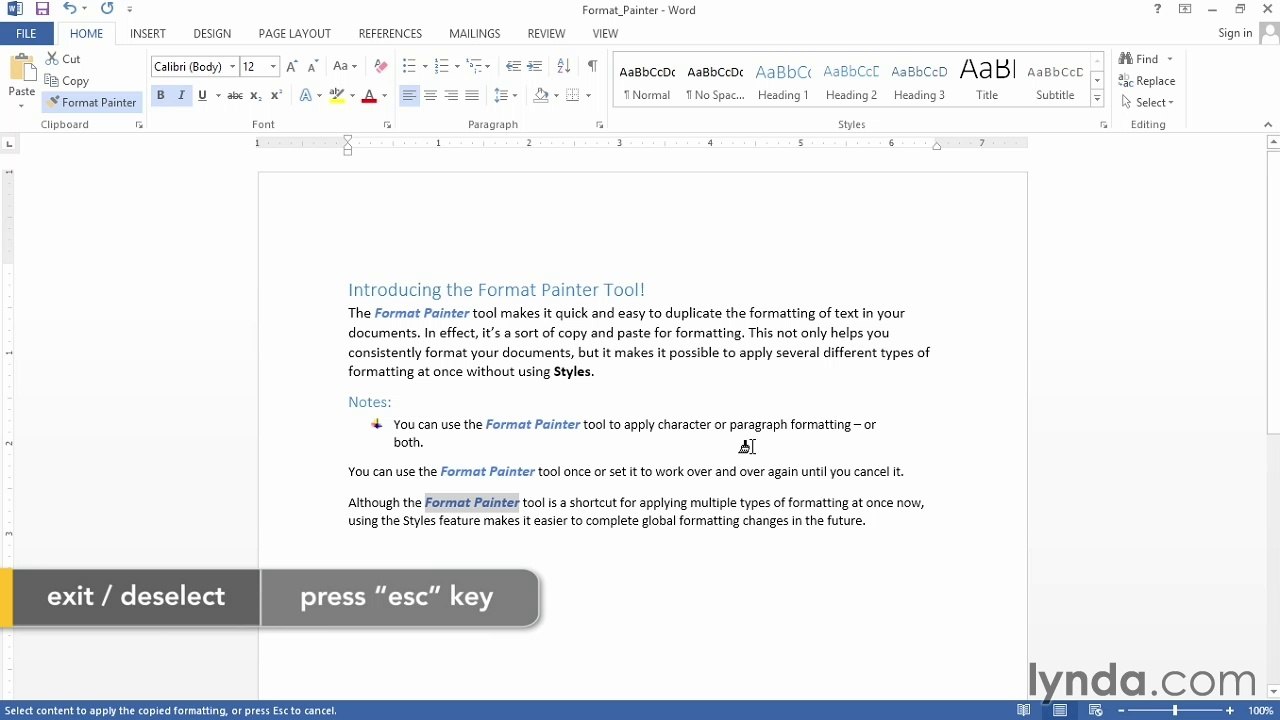Switch to the INSERT tab
Image resolution: width=1280 pixels, height=720 pixels.
click(148, 33)
